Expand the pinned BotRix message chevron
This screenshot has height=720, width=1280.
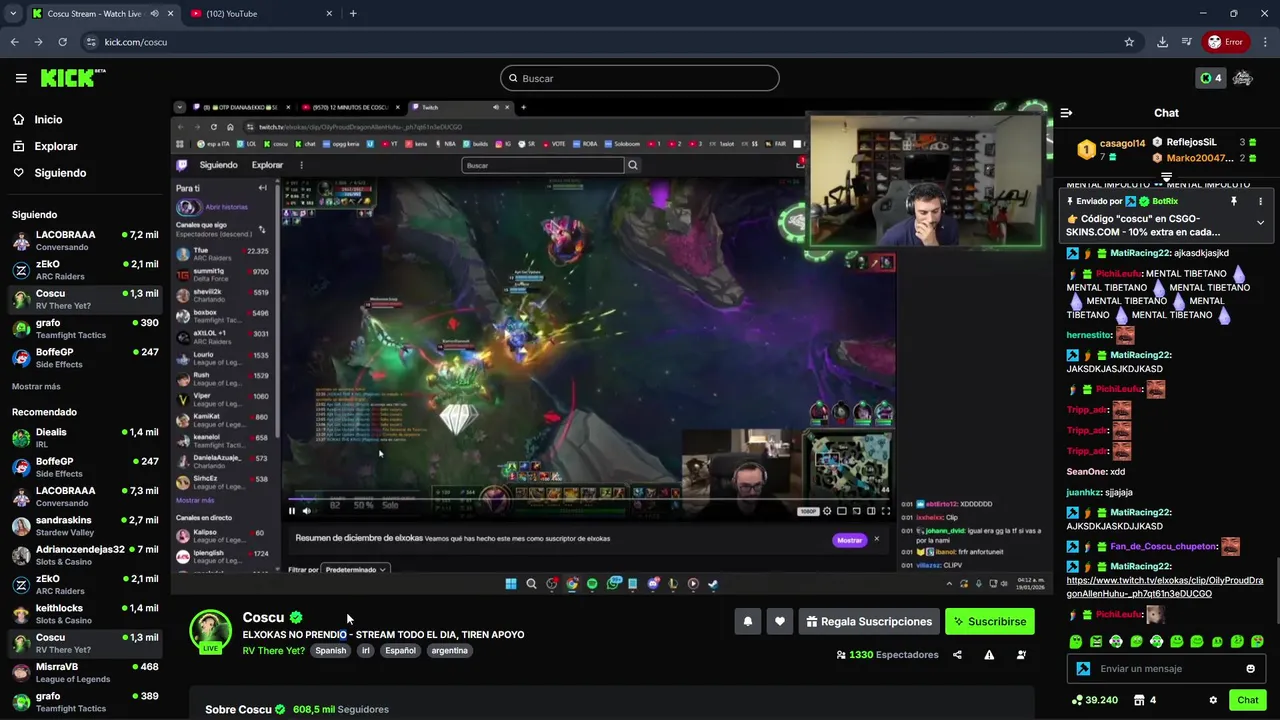click(1260, 223)
